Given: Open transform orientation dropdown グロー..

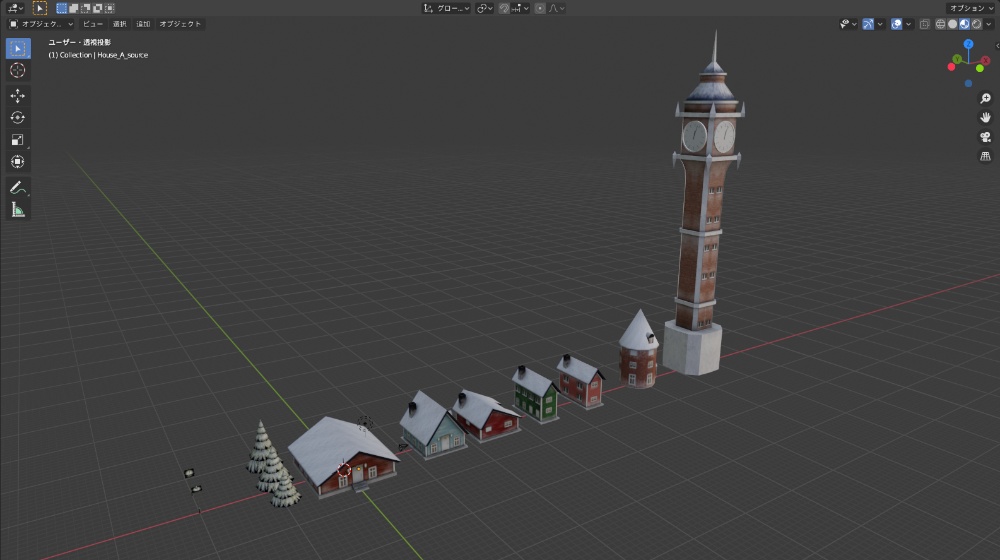Looking at the screenshot, I should click(x=446, y=8).
